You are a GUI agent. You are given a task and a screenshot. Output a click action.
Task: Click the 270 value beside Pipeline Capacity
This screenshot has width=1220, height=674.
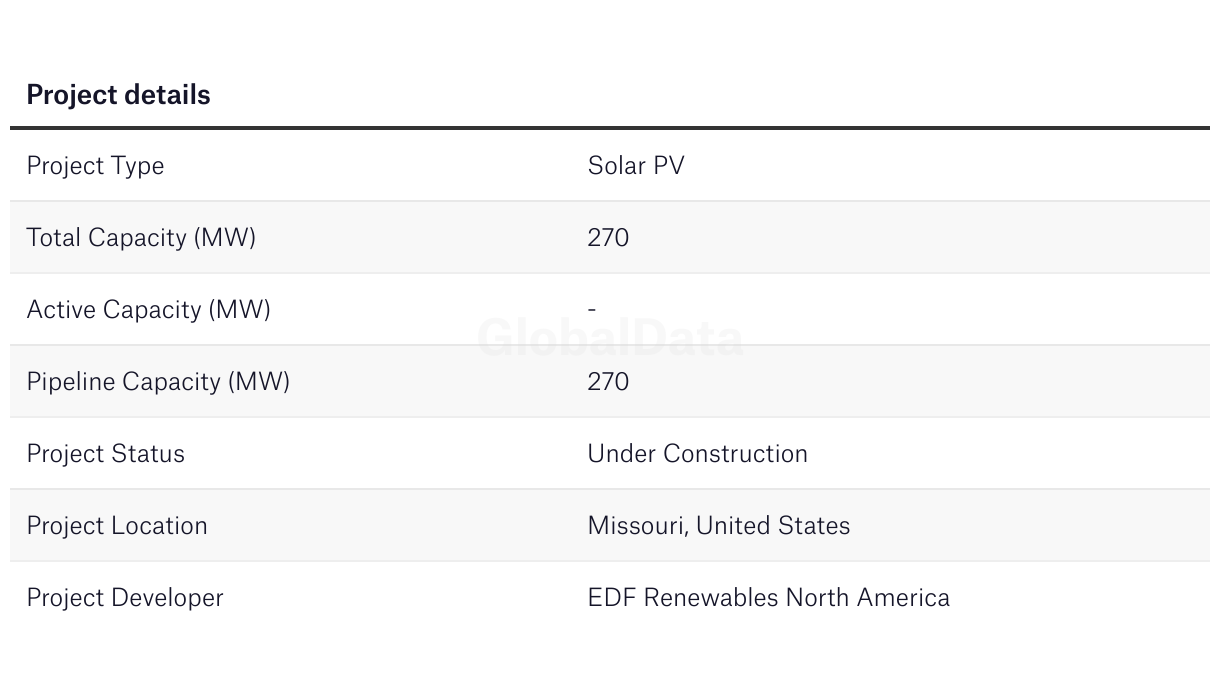pos(608,382)
